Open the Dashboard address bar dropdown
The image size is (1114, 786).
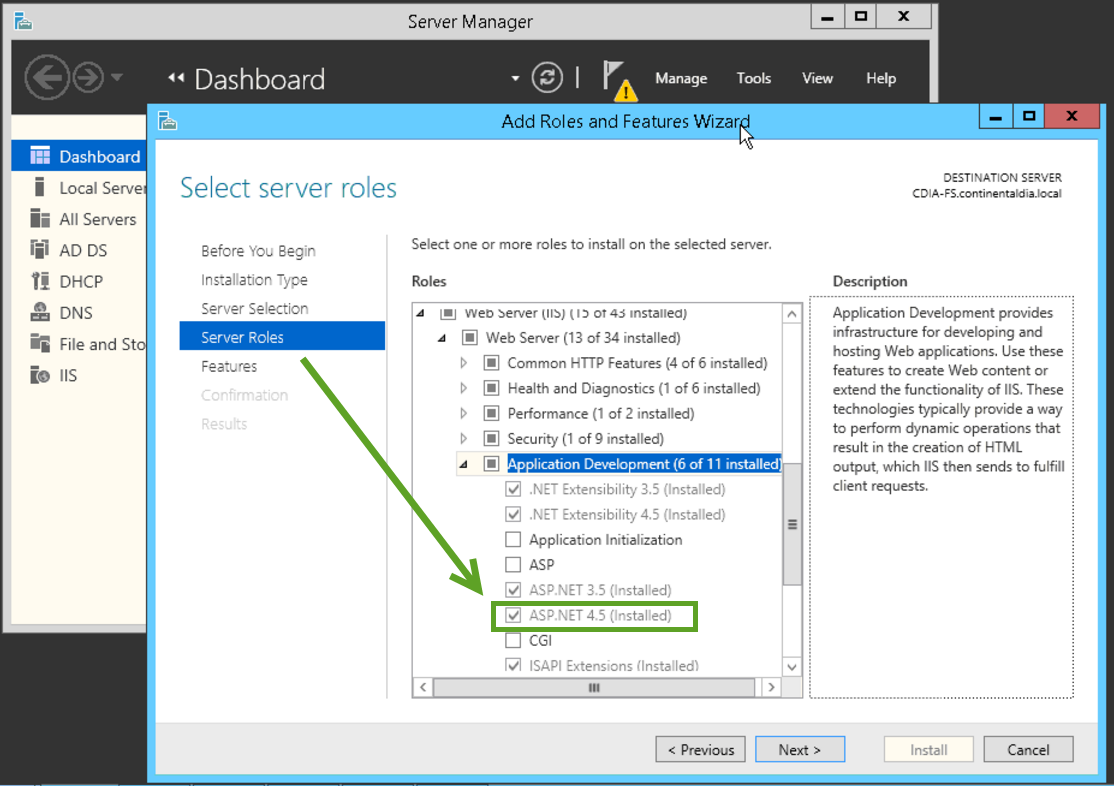tap(515, 78)
